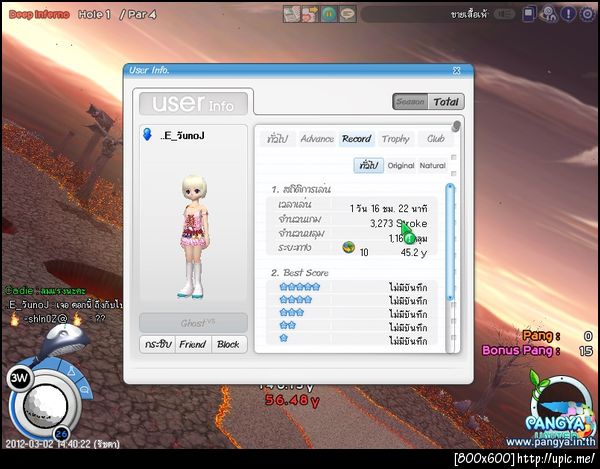The image size is (600, 469).
Task: Open the Club tab
Action: tap(435, 139)
